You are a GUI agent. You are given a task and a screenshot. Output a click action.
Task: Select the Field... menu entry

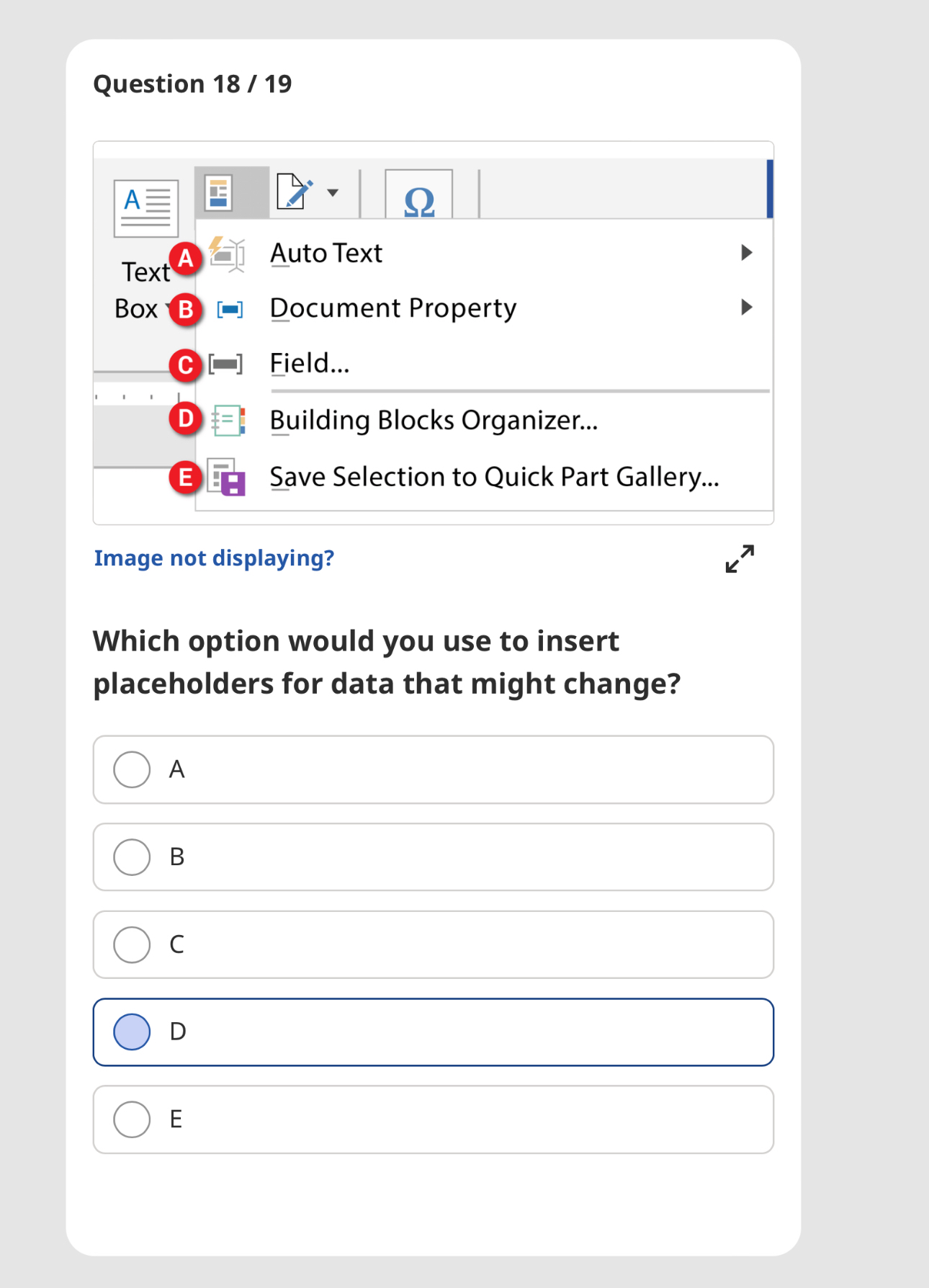coord(310,364)
